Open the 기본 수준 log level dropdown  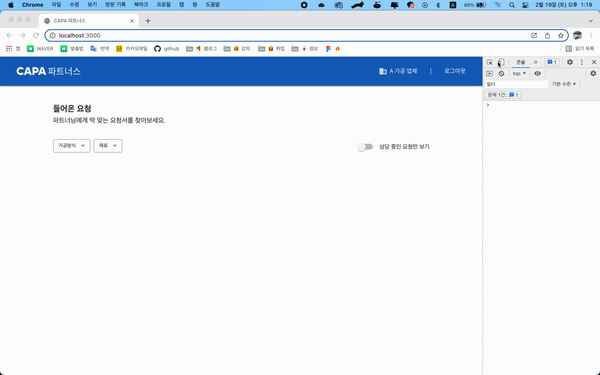pos(564,84)
